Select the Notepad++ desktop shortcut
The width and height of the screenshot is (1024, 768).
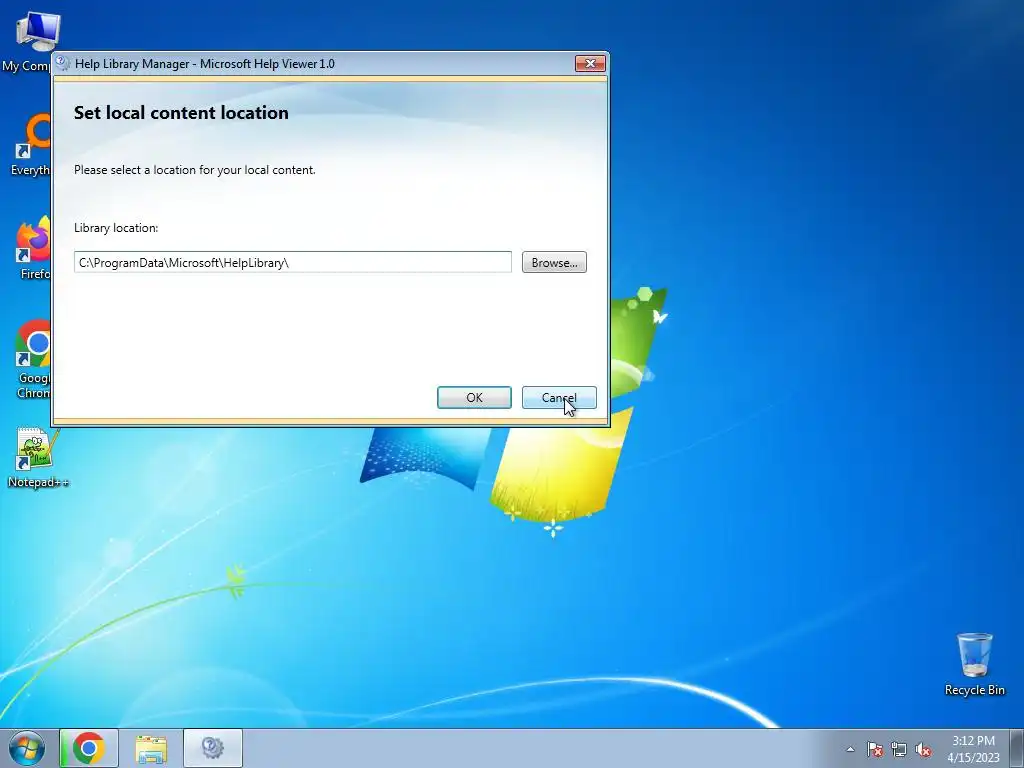coord(37,457)
